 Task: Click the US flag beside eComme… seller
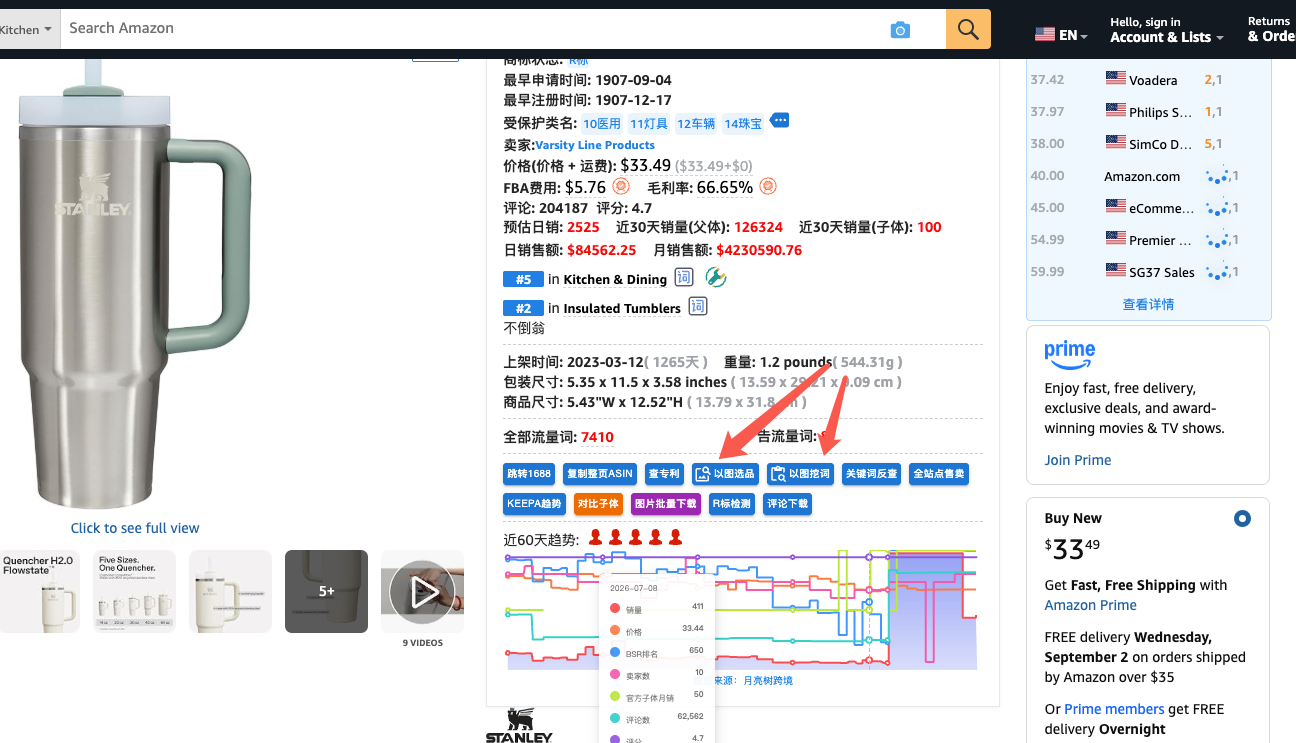[1115, 207]
